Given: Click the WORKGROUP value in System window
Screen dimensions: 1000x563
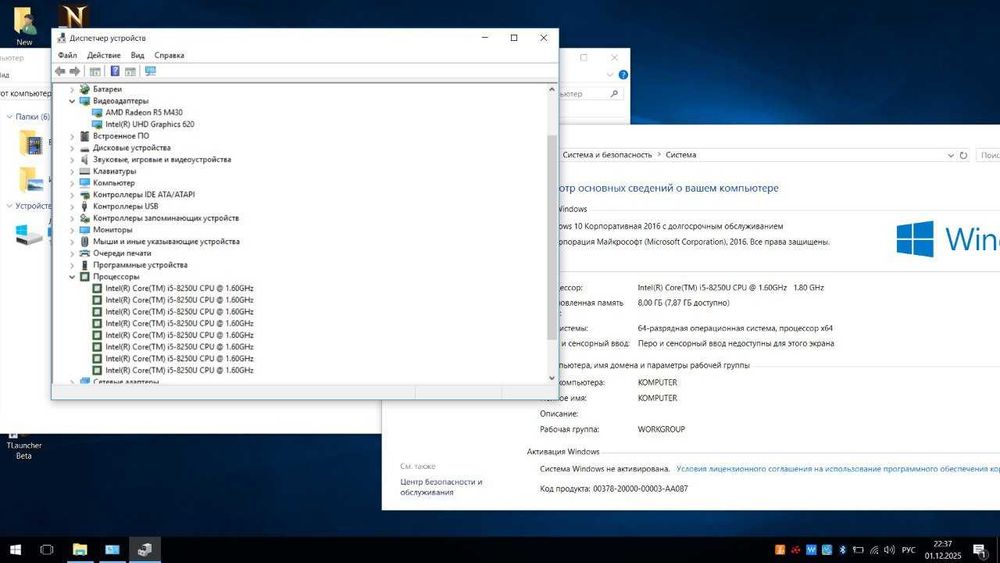Looking at the screenshot, I should (661, 430).
